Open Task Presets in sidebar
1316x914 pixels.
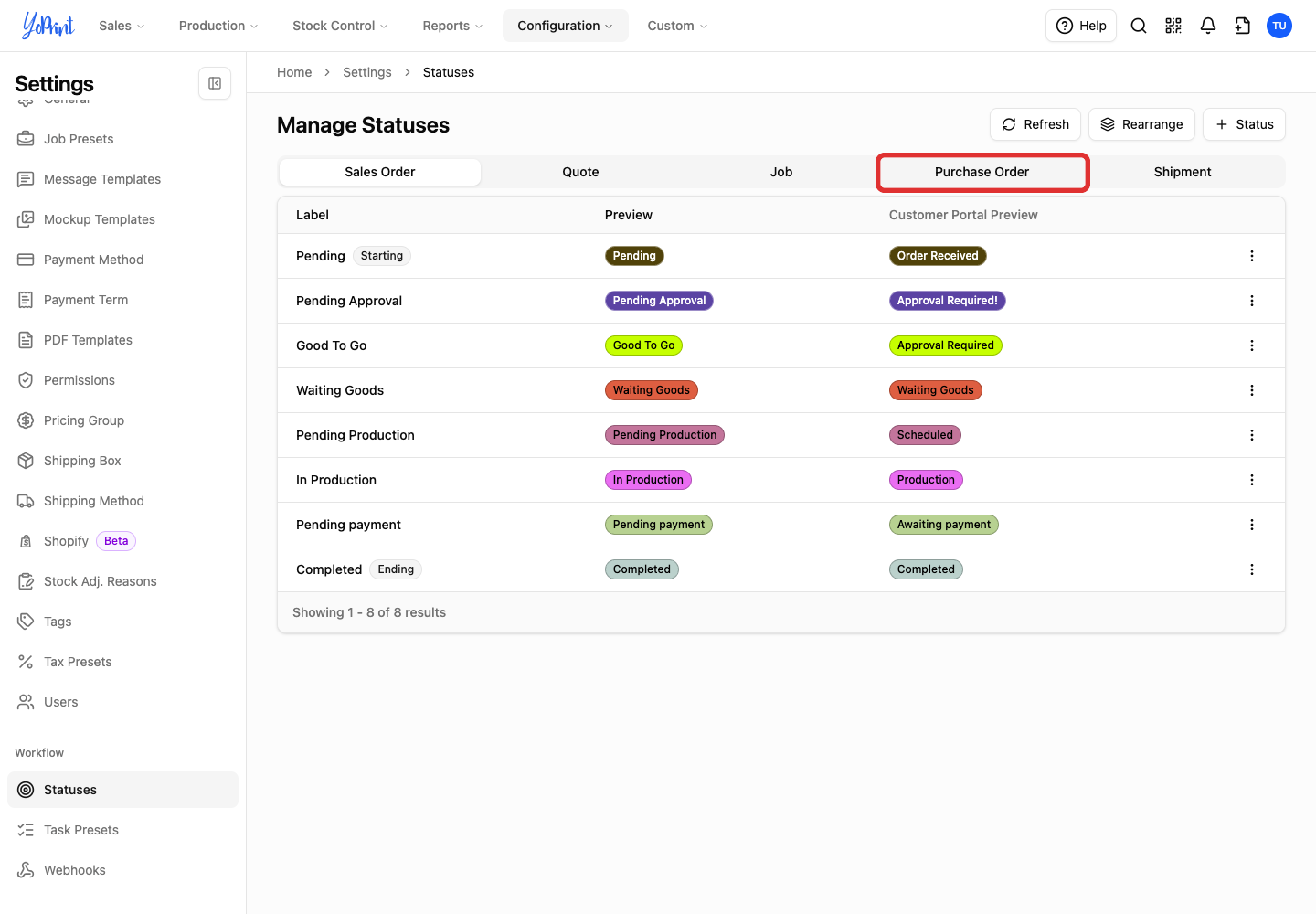[x=122, y=830]
